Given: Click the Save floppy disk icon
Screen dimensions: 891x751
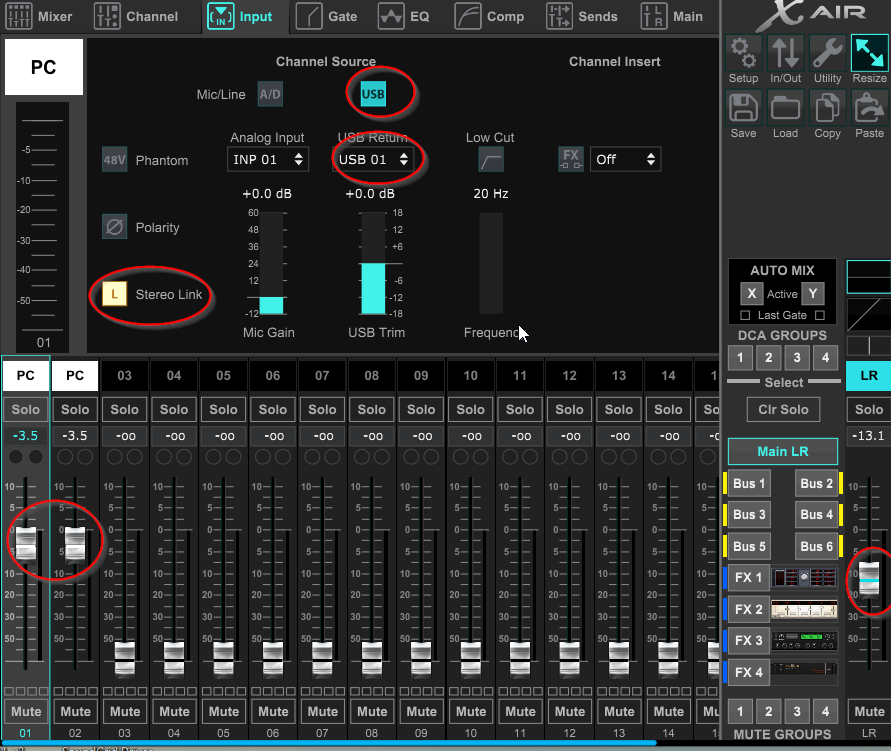Looking at the screenshot, I should pos(743,108).
